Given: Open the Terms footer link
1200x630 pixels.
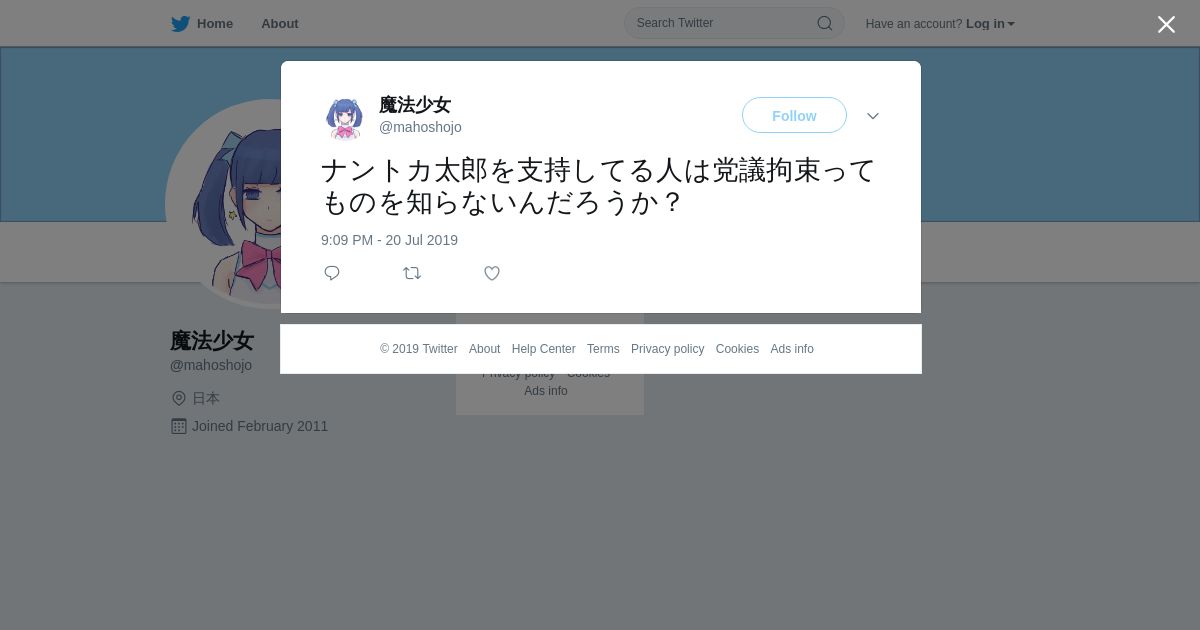Looking at the screenshot, I should (603, 349).
